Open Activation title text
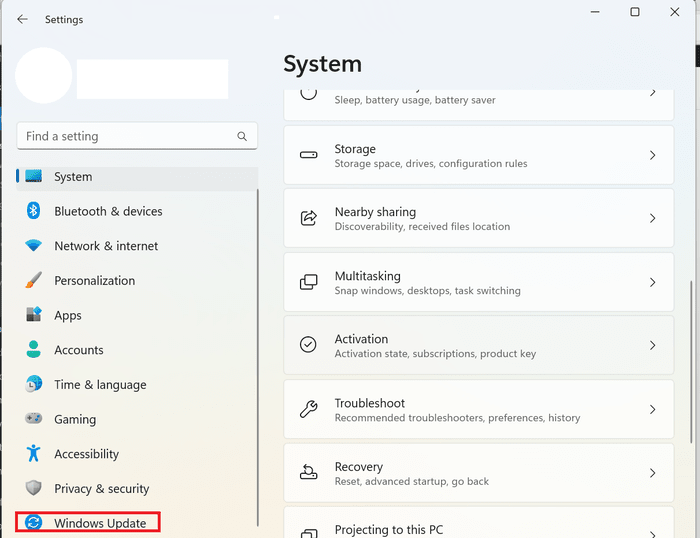The width and height of the screenshot is (700, 538). point(362,339)
